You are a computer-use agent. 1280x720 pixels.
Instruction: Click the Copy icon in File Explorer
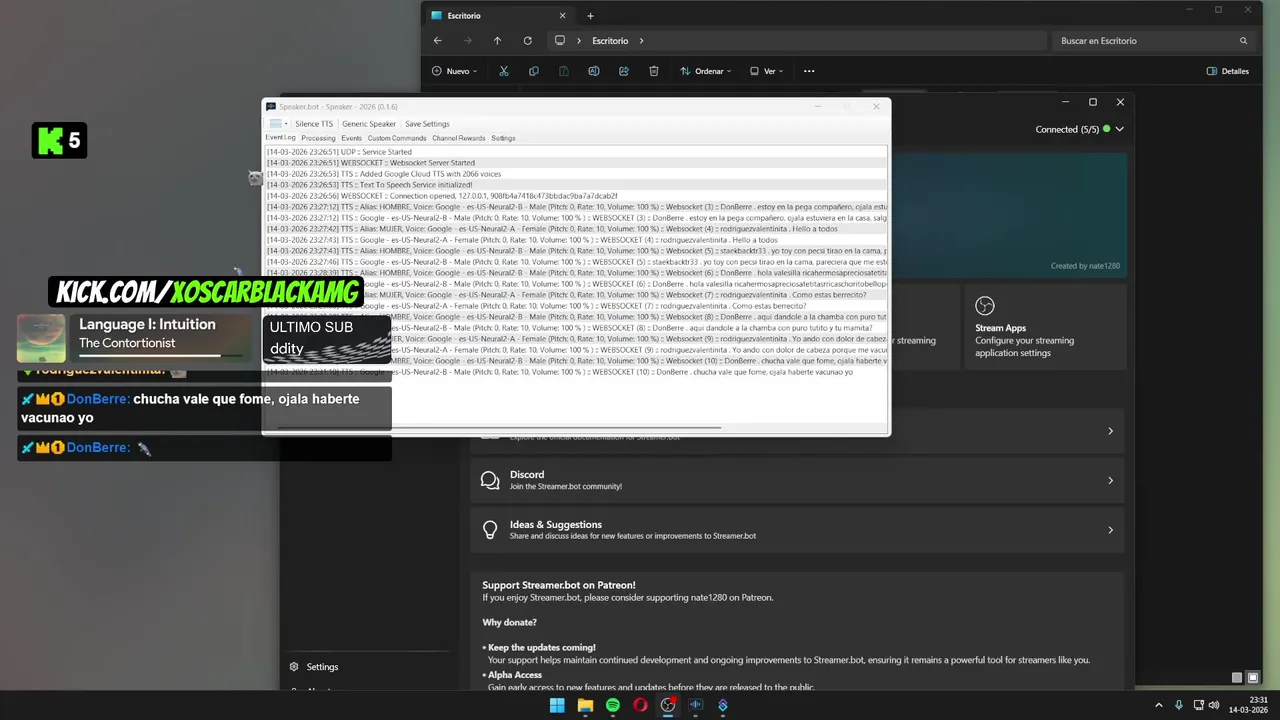(x=534, y=71)
